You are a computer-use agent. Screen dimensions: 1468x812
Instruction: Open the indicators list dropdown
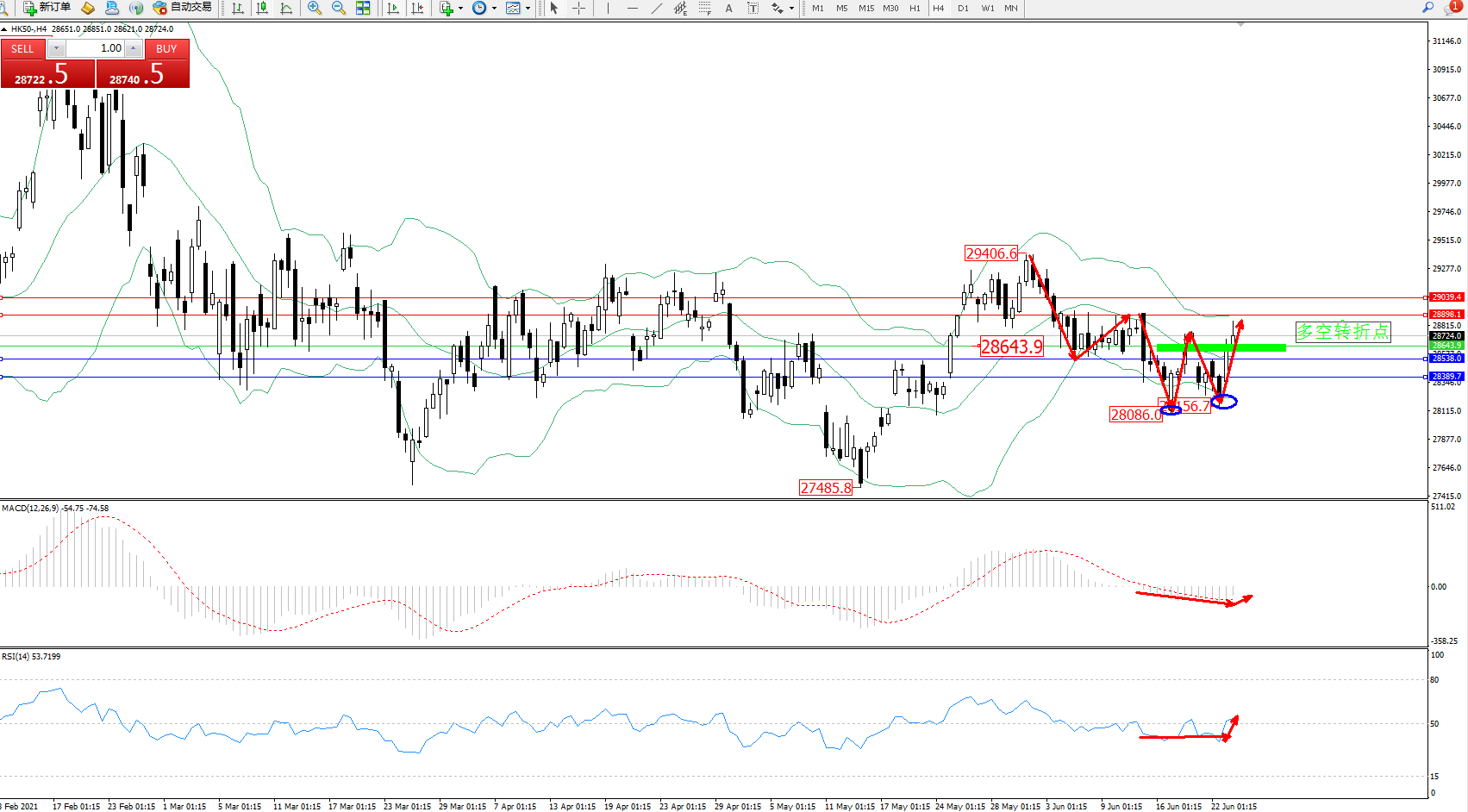coord(459,8)
